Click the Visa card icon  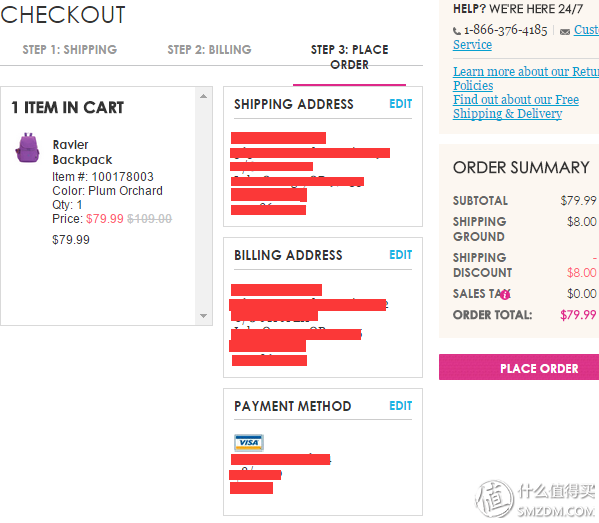pyautogui.click(x=249, y=443)
